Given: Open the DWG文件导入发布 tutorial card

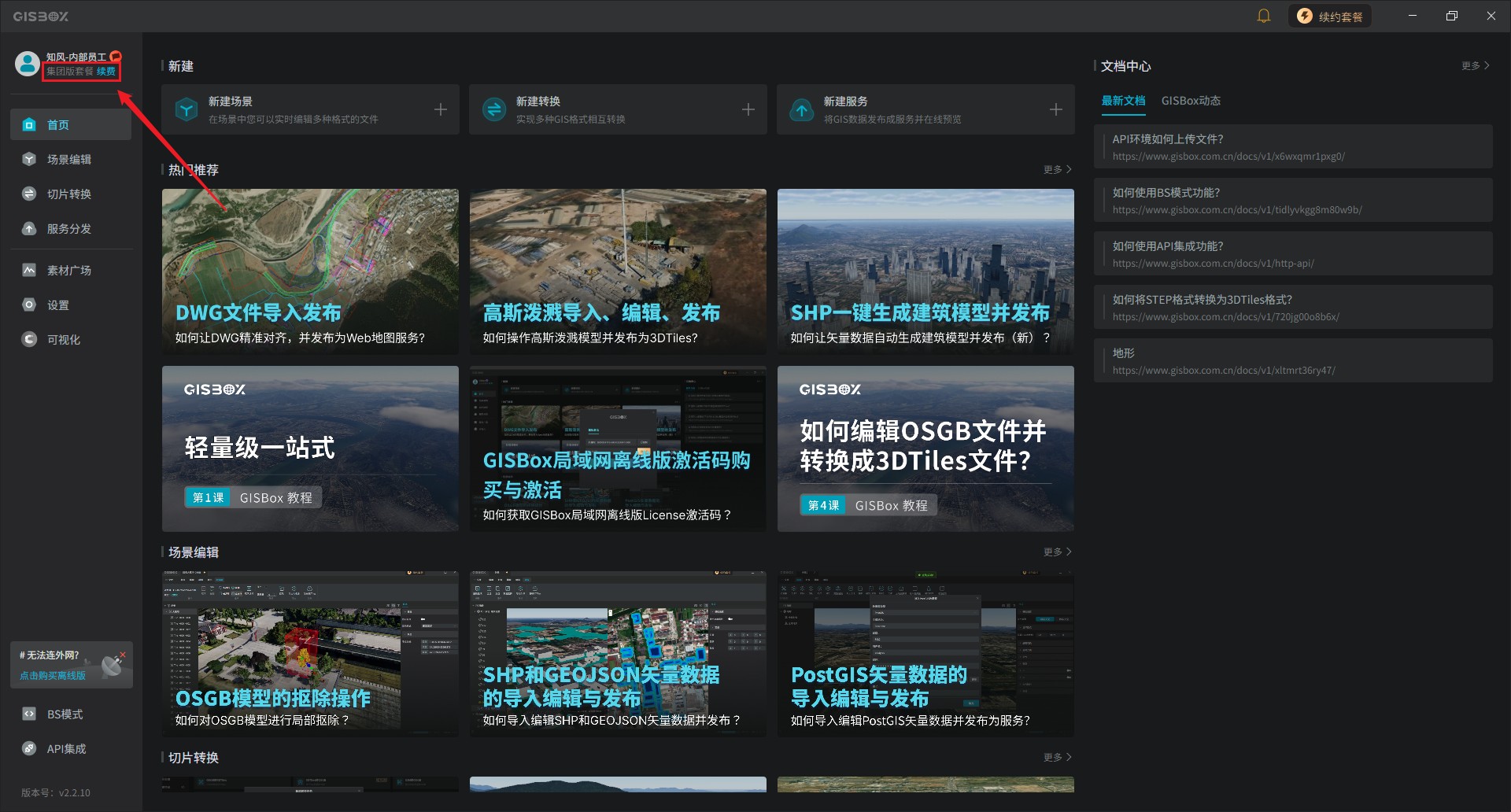Looking at the screenshot, I should point(310,271).
